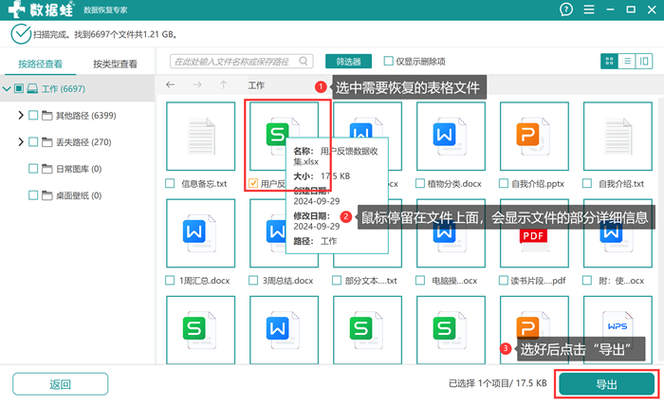Click the 部分文本 txt file name
Screen dimensions: 664x406
[x=371, y=281]
